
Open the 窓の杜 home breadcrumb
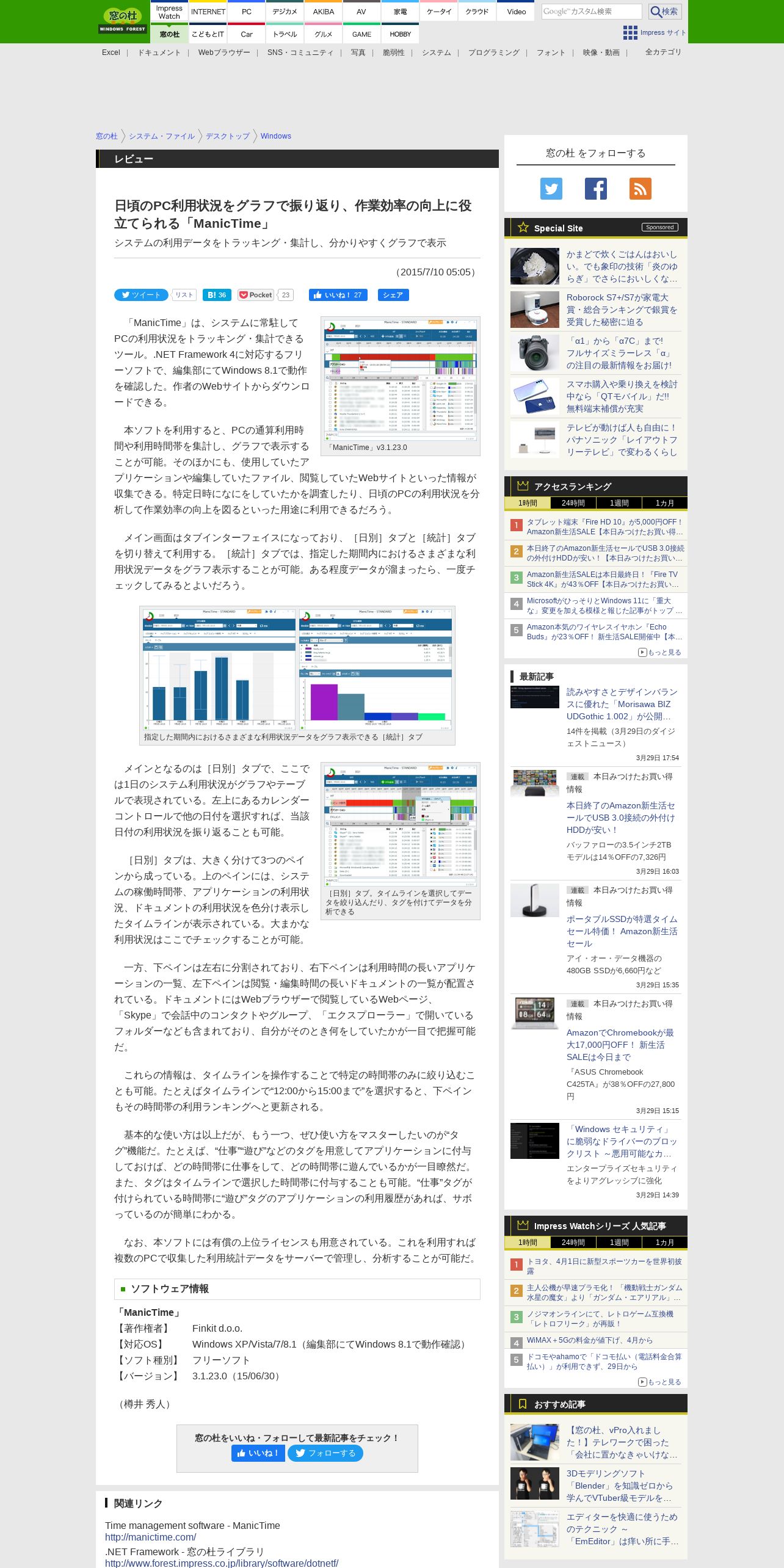point(106,136)
